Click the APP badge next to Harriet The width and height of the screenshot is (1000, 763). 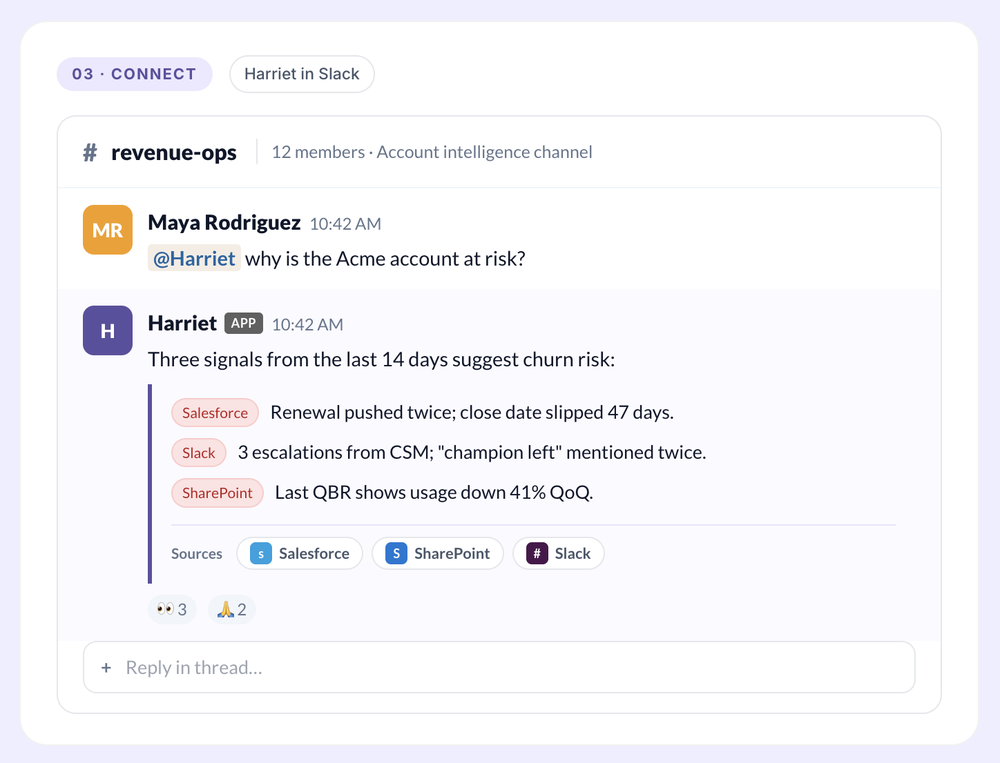pyautogui.click(x=244, y=323)
